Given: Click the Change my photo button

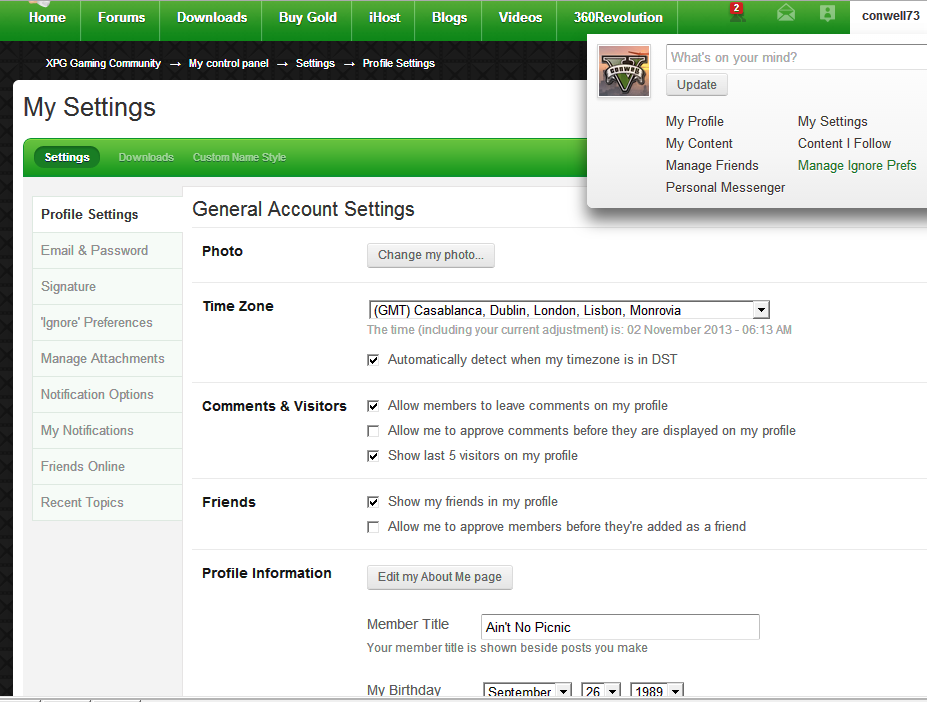Looking at the screenshot, I should [x=430, y=255].
